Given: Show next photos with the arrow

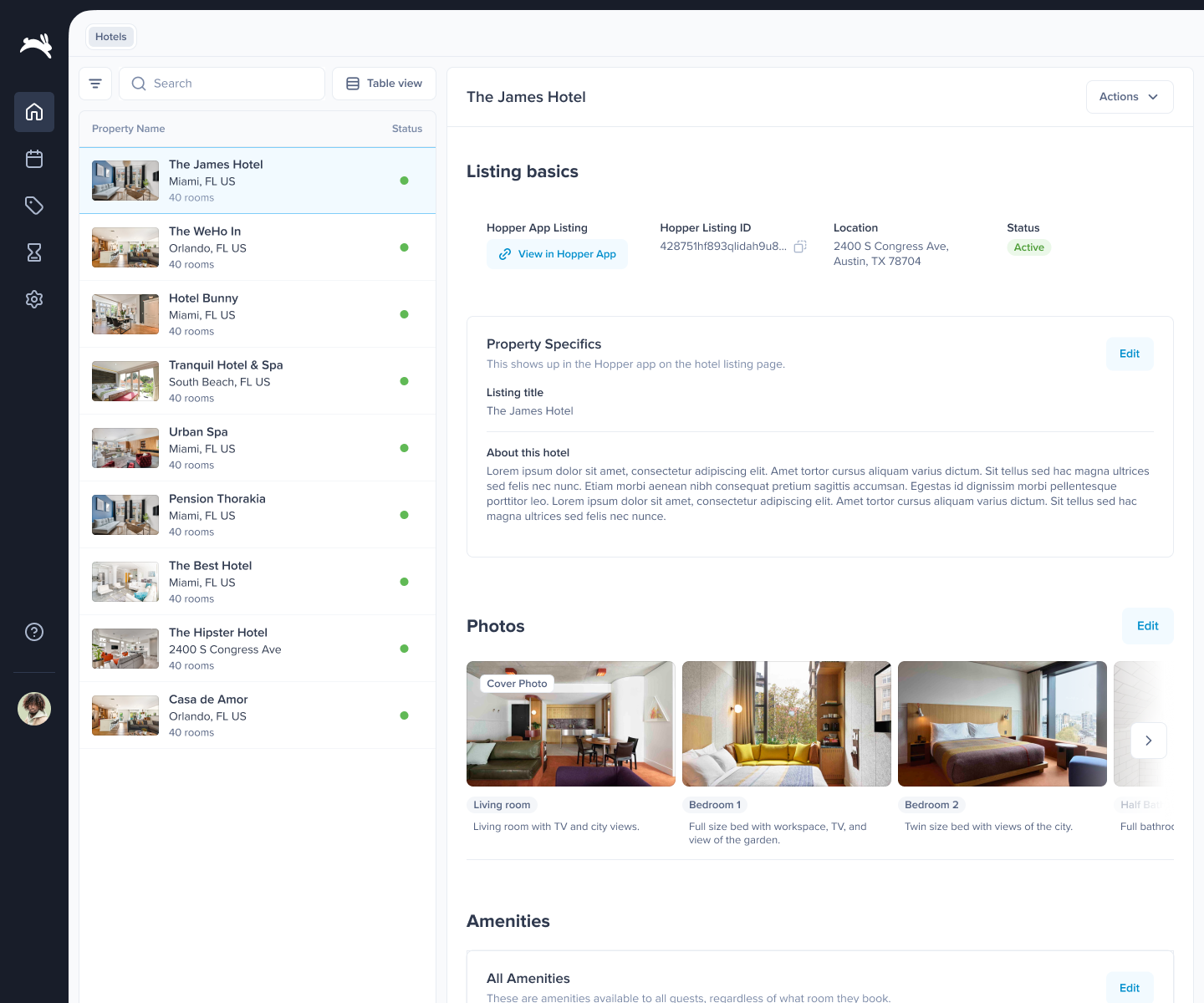Looking at the screenshot, I should point(1149,741).
